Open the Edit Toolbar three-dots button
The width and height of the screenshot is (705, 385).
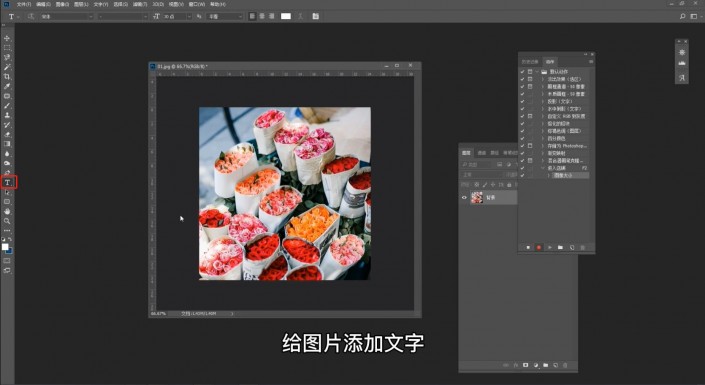[x=7, y=231]
